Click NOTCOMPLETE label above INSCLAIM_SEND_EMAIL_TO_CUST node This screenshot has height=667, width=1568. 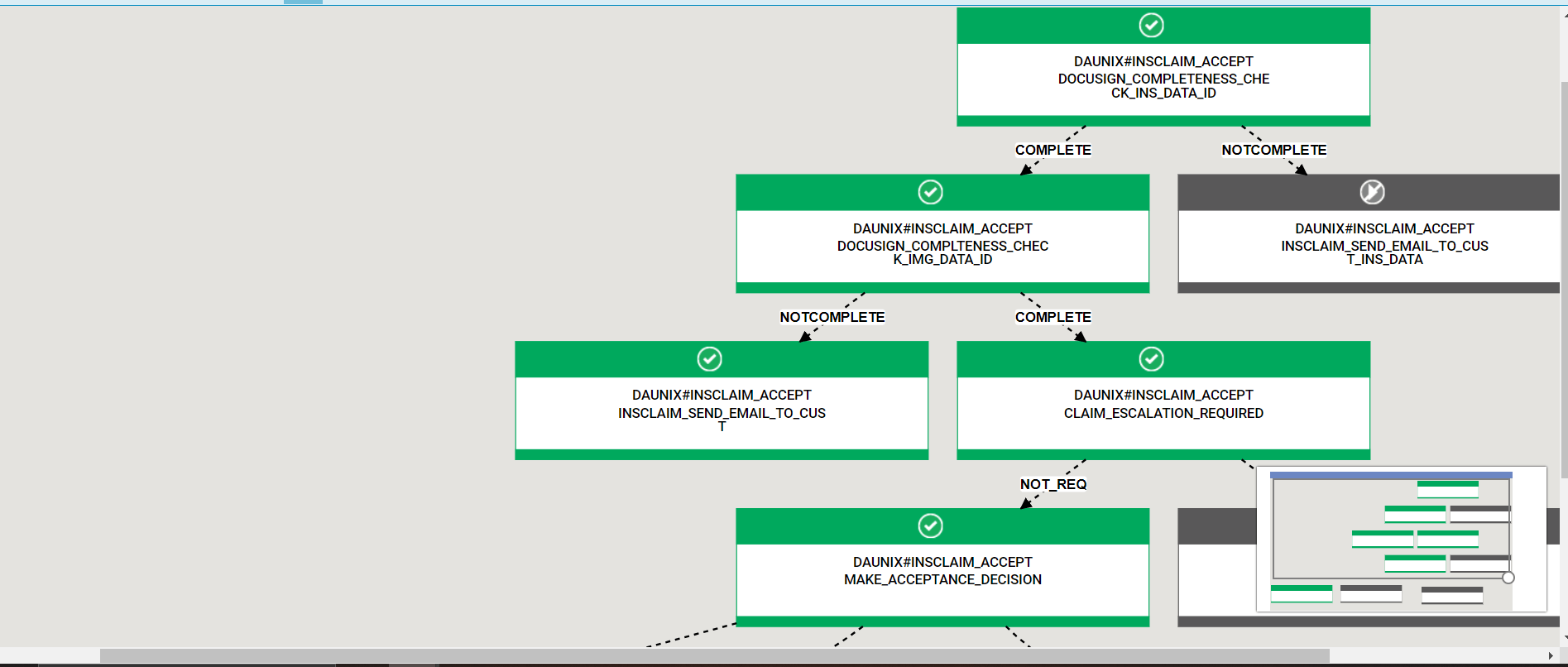(832, 317)
